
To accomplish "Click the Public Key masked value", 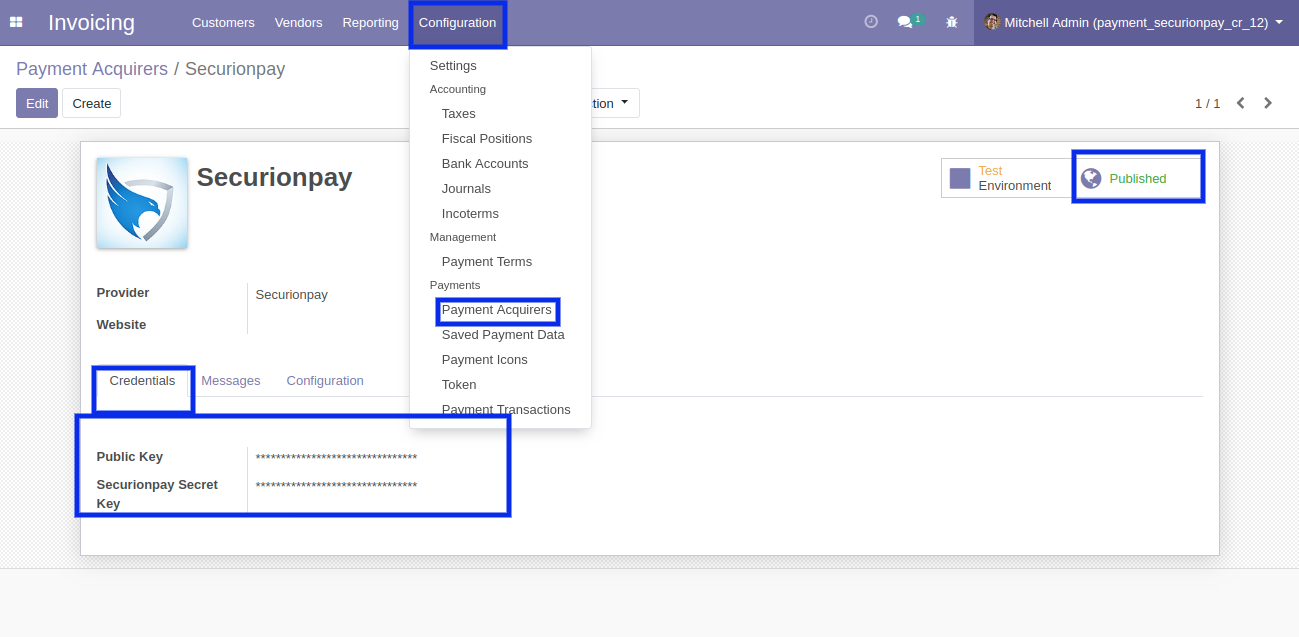I will coord(336,457).
